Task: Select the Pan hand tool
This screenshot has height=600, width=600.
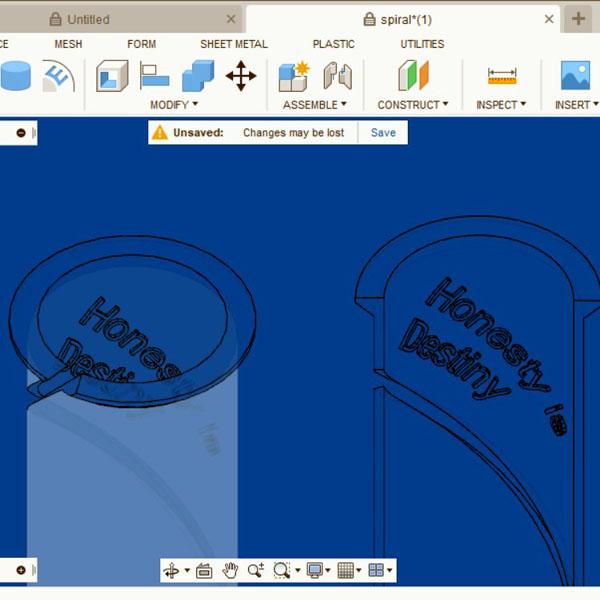Action: pos(230,571)
